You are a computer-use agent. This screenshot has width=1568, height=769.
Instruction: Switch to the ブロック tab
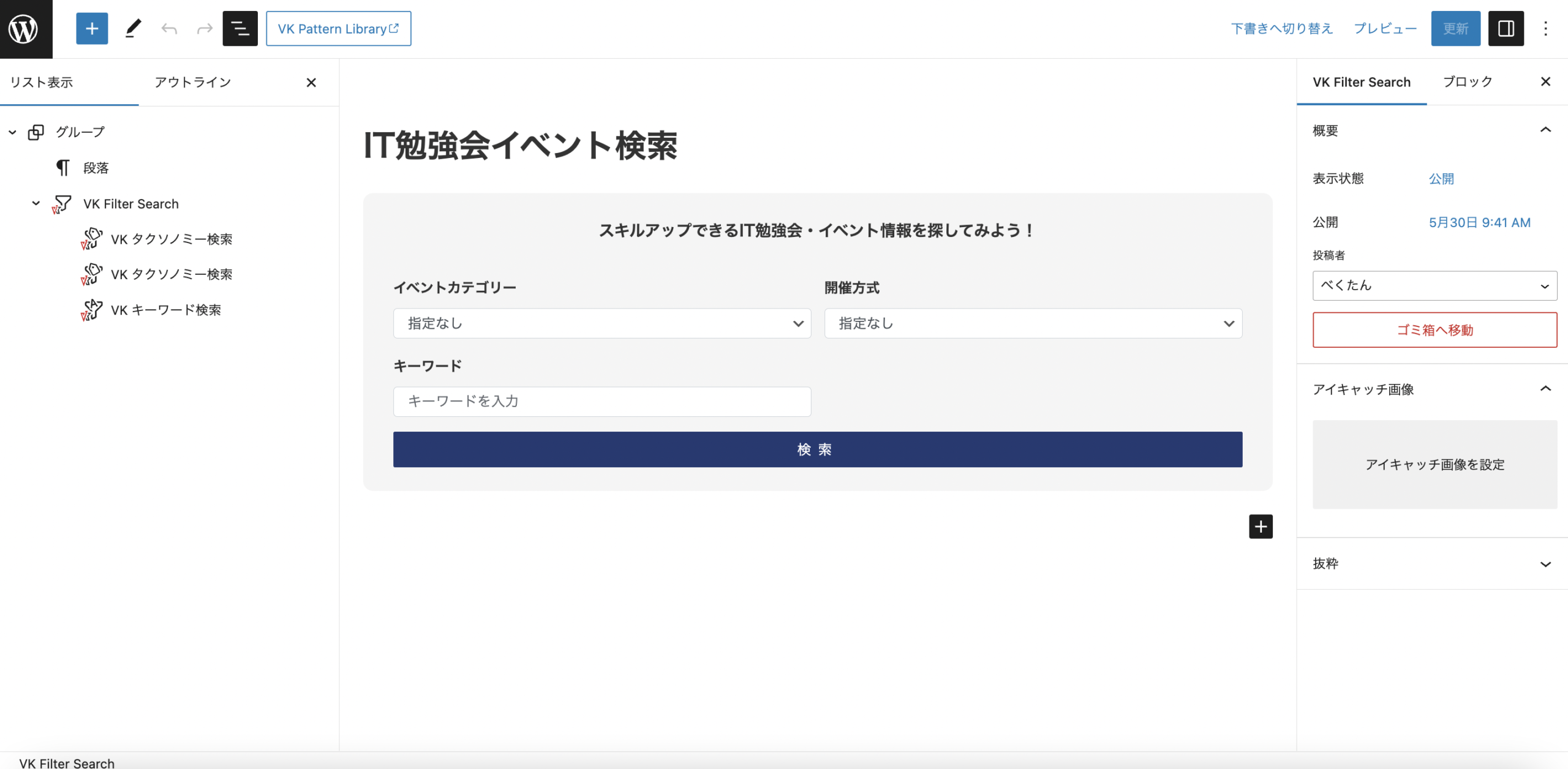click(x=1468, y=81)
